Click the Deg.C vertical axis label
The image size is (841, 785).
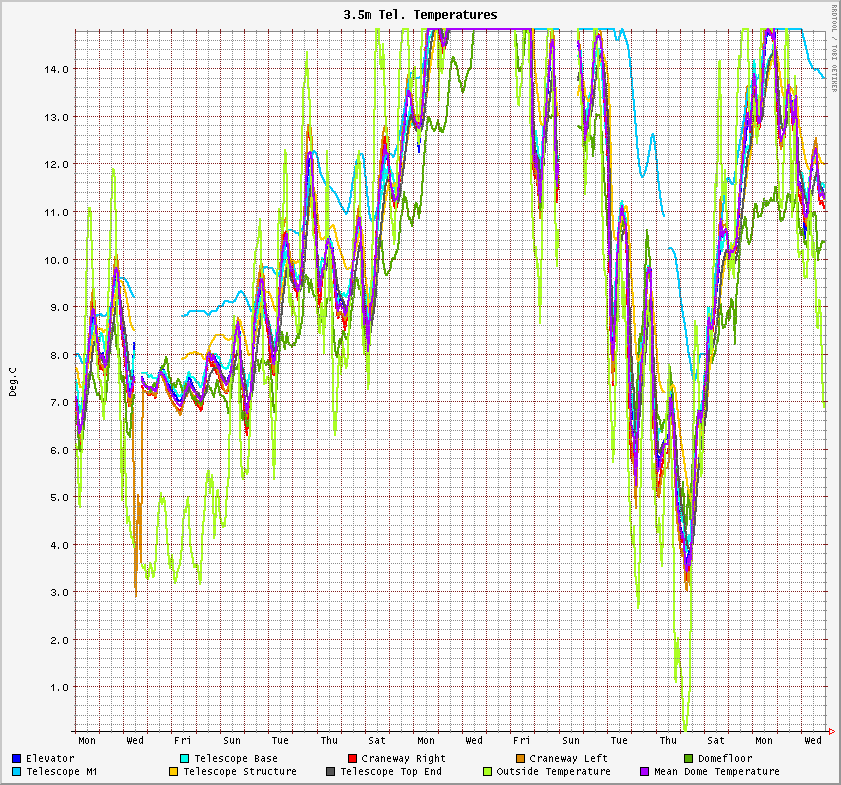(14, 381)
